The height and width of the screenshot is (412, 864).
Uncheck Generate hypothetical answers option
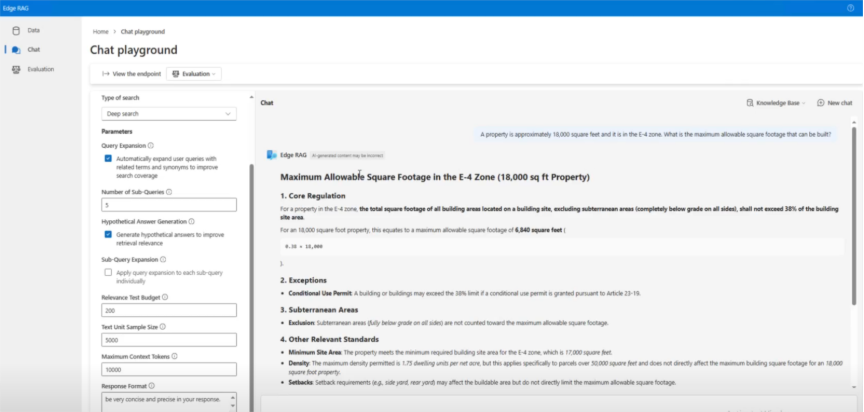pyautogui.click(x=108, y=234)
